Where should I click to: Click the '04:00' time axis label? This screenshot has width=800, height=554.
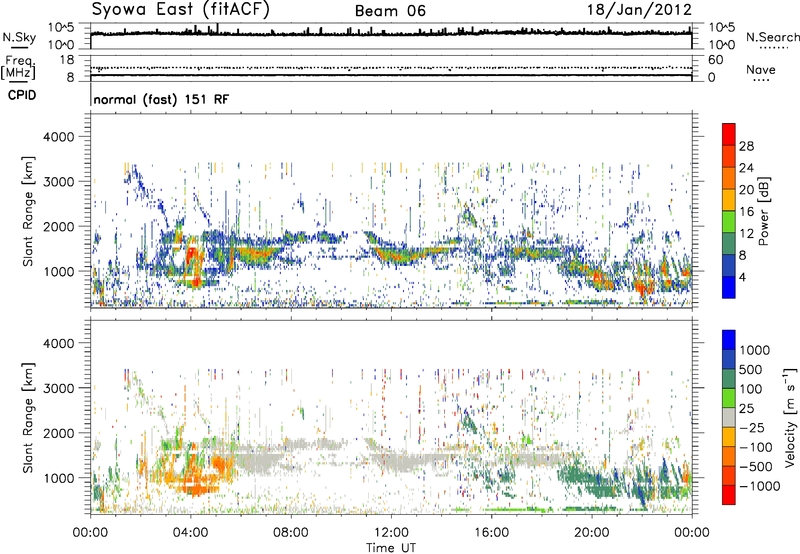point(190,533)
